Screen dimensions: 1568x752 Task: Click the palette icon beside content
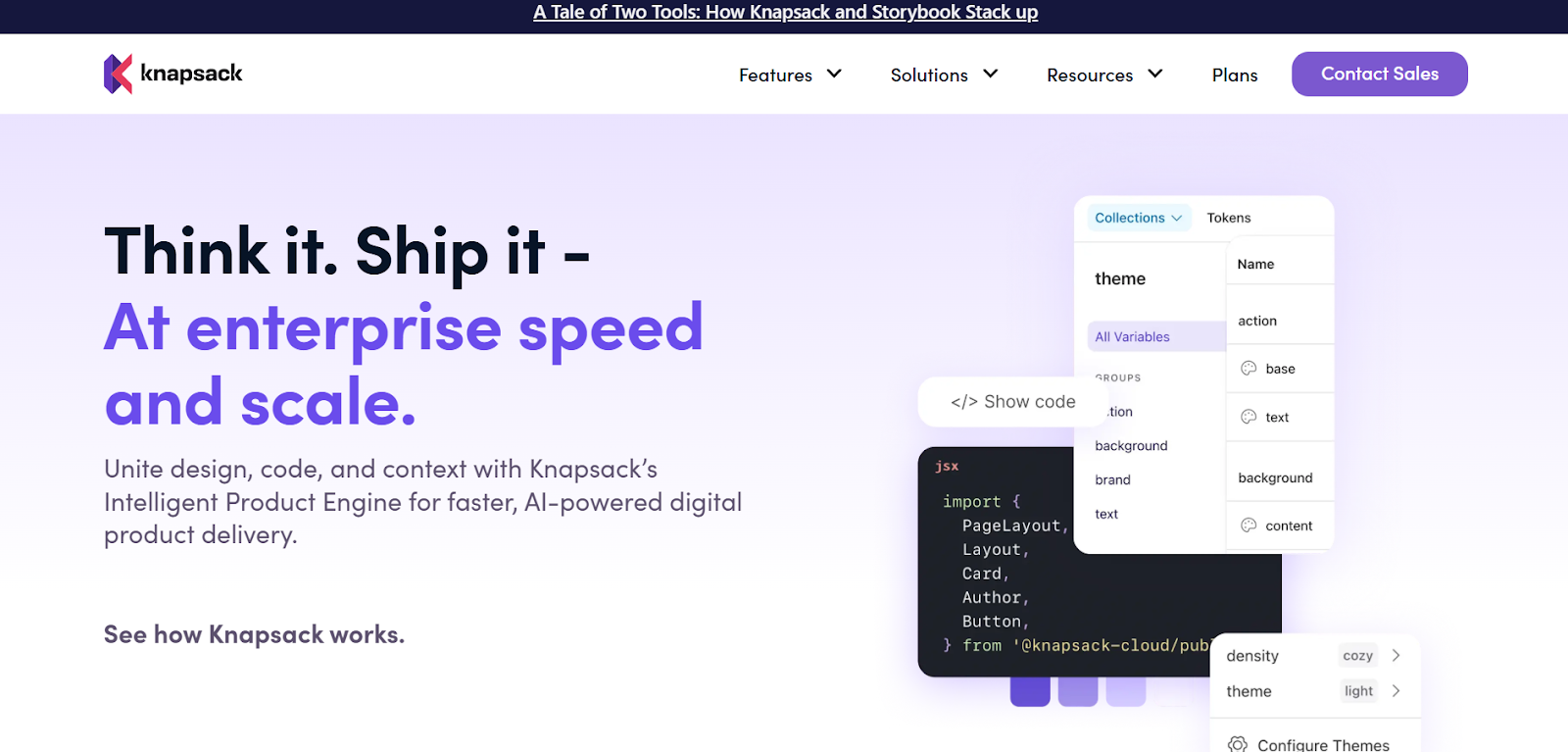point(1249,526)
